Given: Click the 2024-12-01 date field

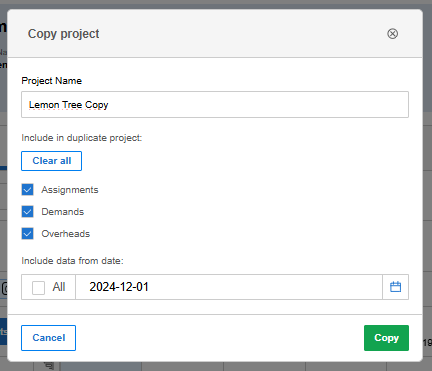Looking at the screenshot, I should [x=229, y=287].
